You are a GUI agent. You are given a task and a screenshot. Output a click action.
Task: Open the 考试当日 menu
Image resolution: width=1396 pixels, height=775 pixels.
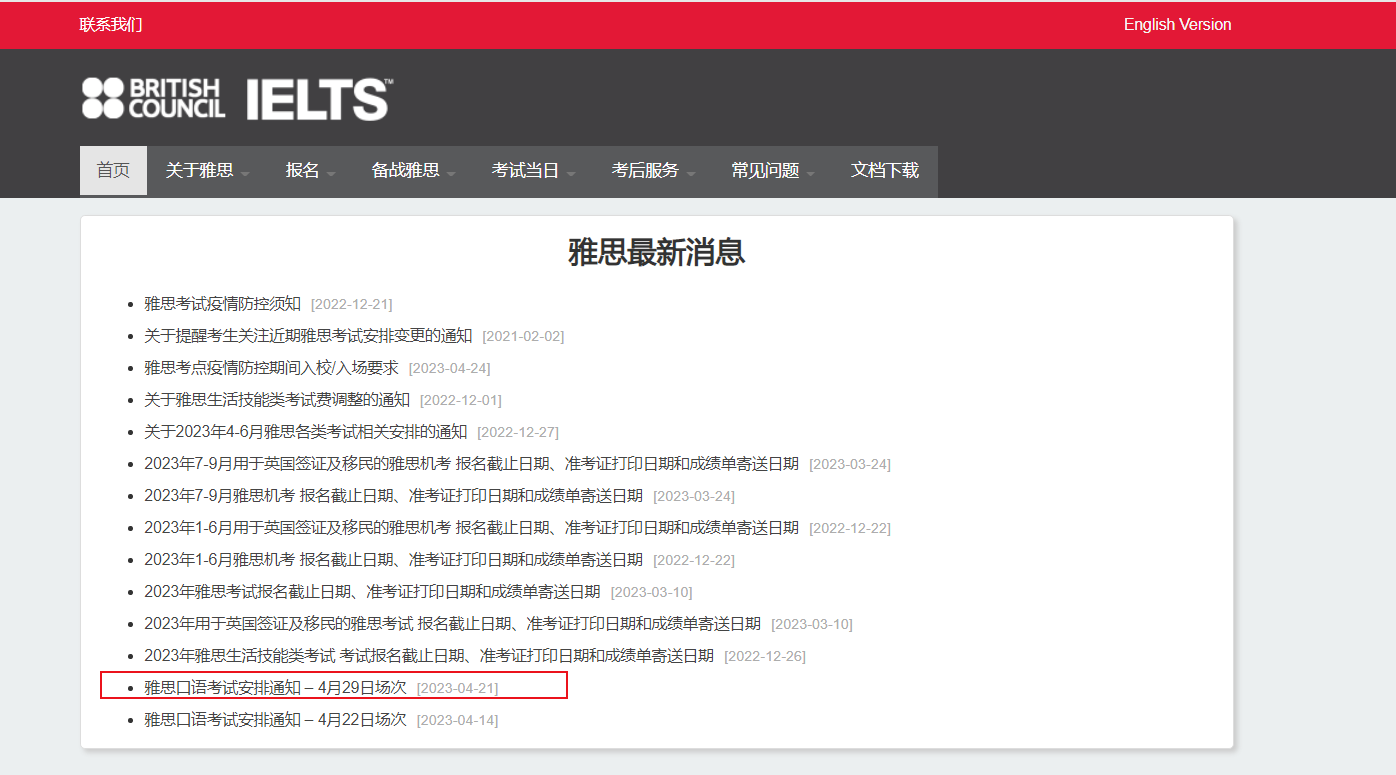533,171
